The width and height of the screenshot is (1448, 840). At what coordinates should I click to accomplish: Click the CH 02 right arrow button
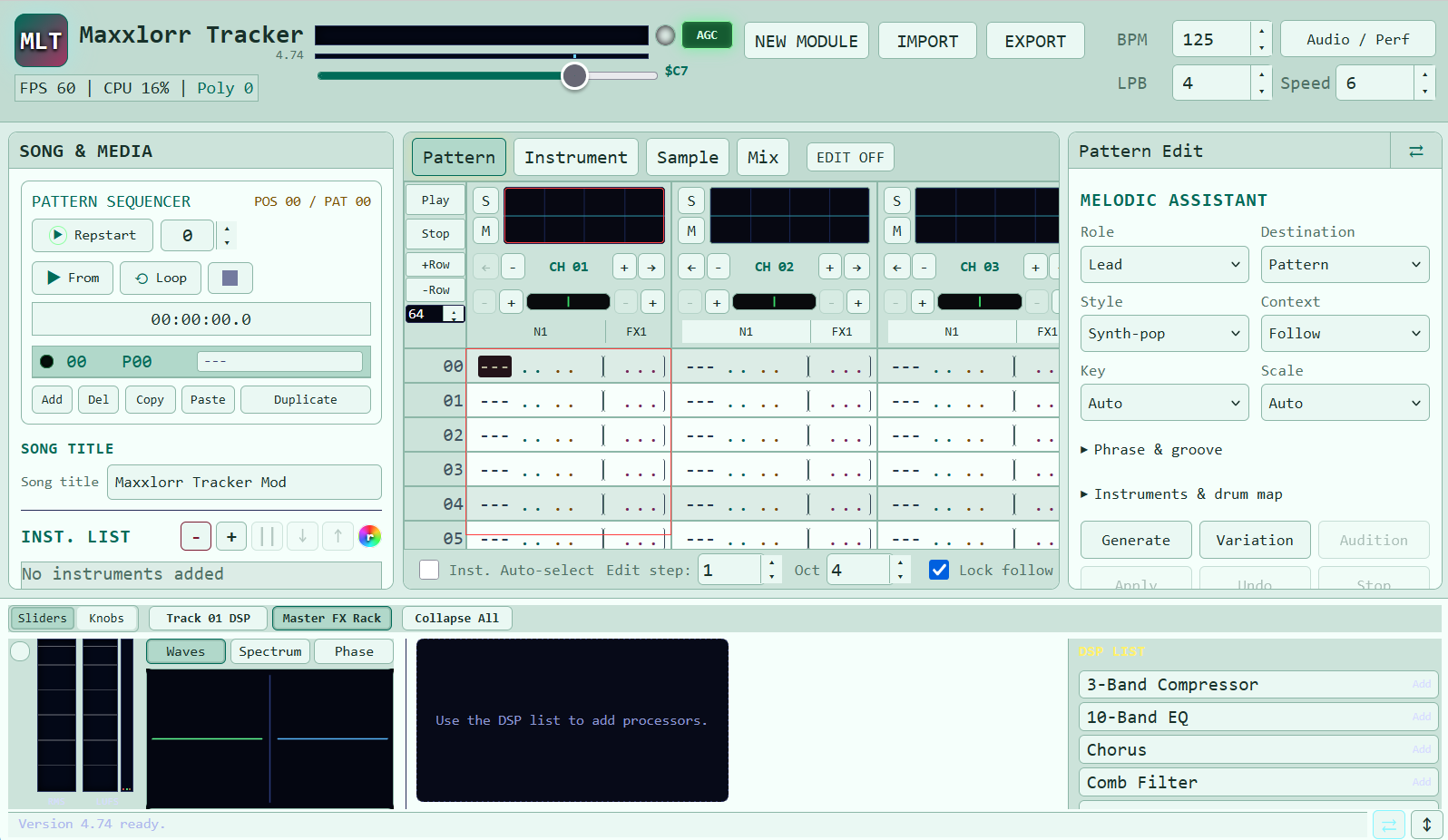pyautogui.click(x=856, y=267)
